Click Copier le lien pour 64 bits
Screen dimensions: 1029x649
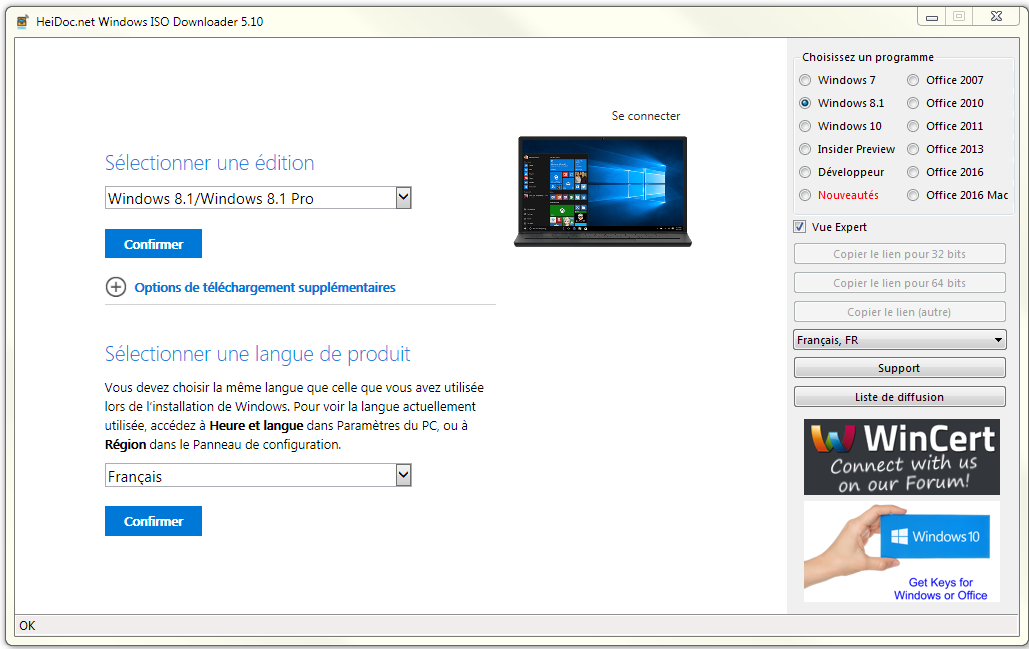point(899,283)
